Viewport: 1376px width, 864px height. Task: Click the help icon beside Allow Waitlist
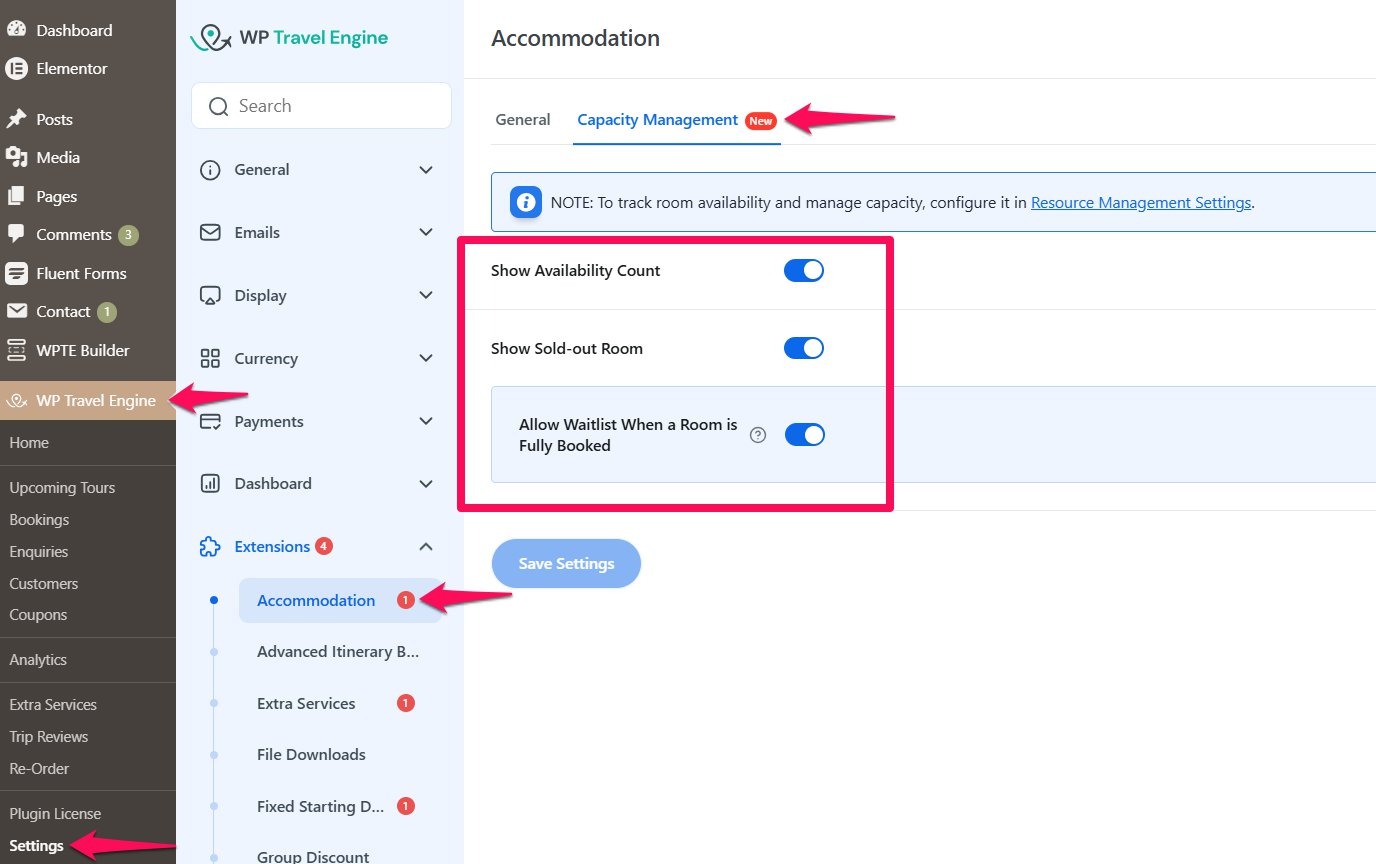pos(758,435)
